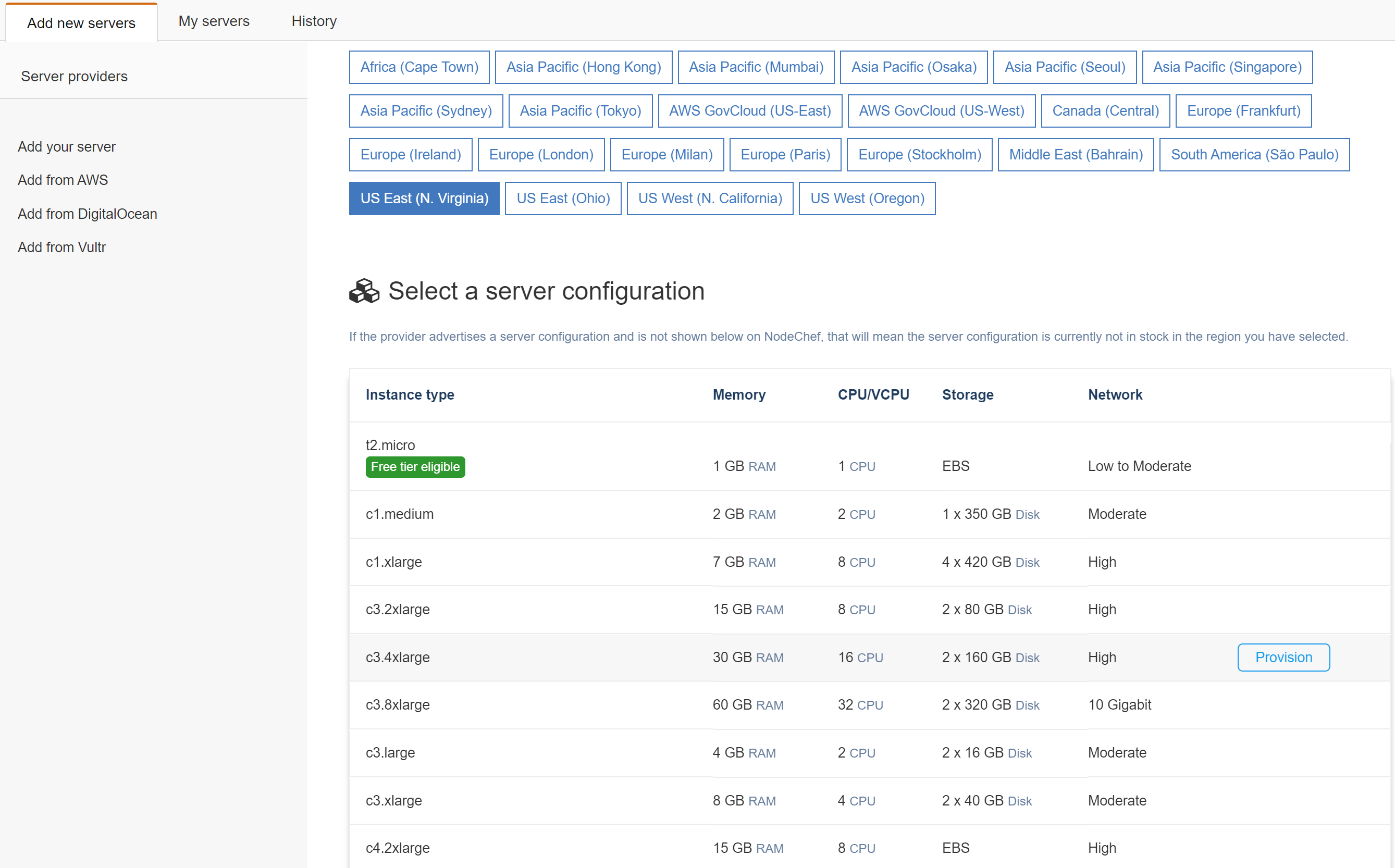This screenshot has width=1395, height=868.
Task: Open the Add new servers tab
Action: pos(81,23)
